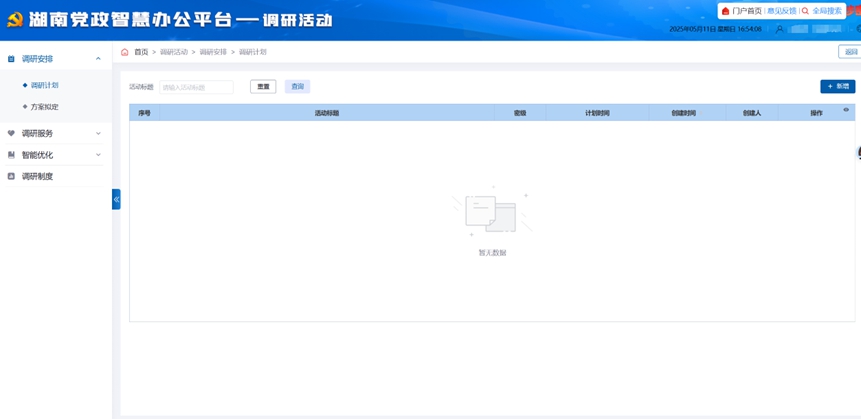Image resolution: width=861 pixels, height=419 pixels.
Task: Click the red 门户首页 house icon
Action: coord(725,11)
